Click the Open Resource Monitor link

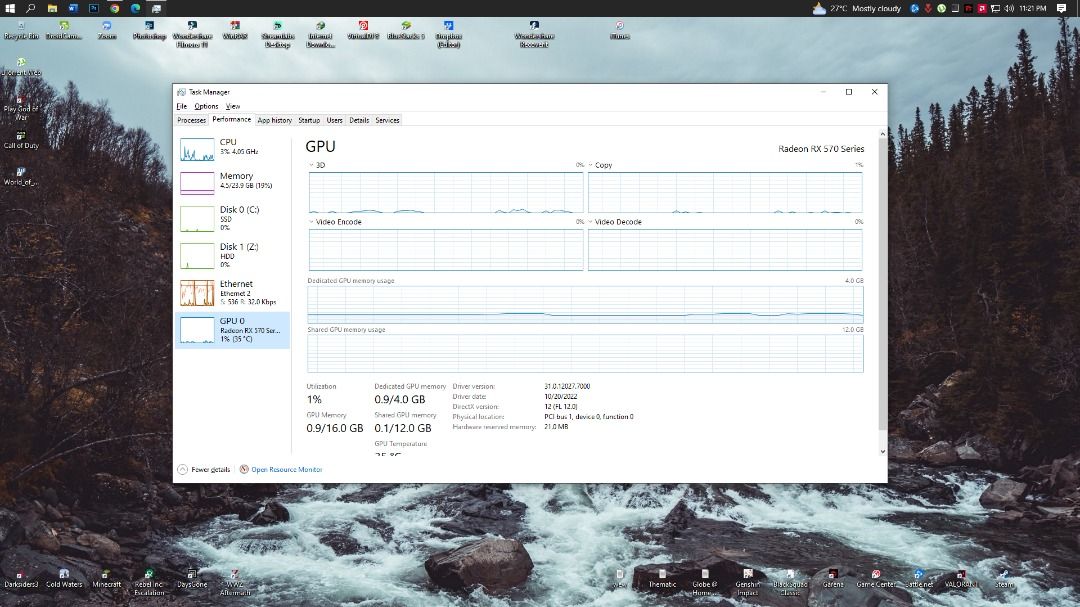point(287,470)
